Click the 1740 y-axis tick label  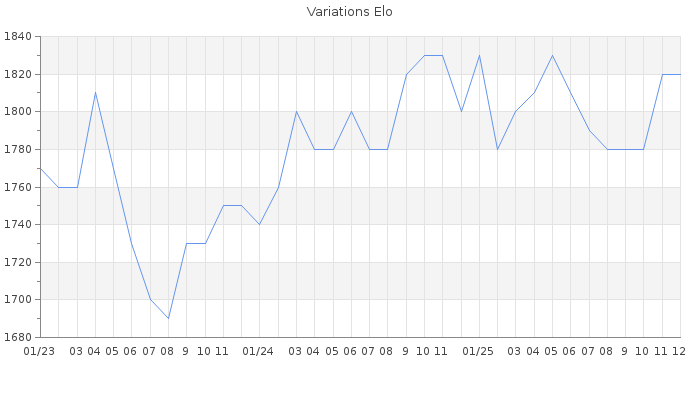pyautogui.click(x=18, y=225)
